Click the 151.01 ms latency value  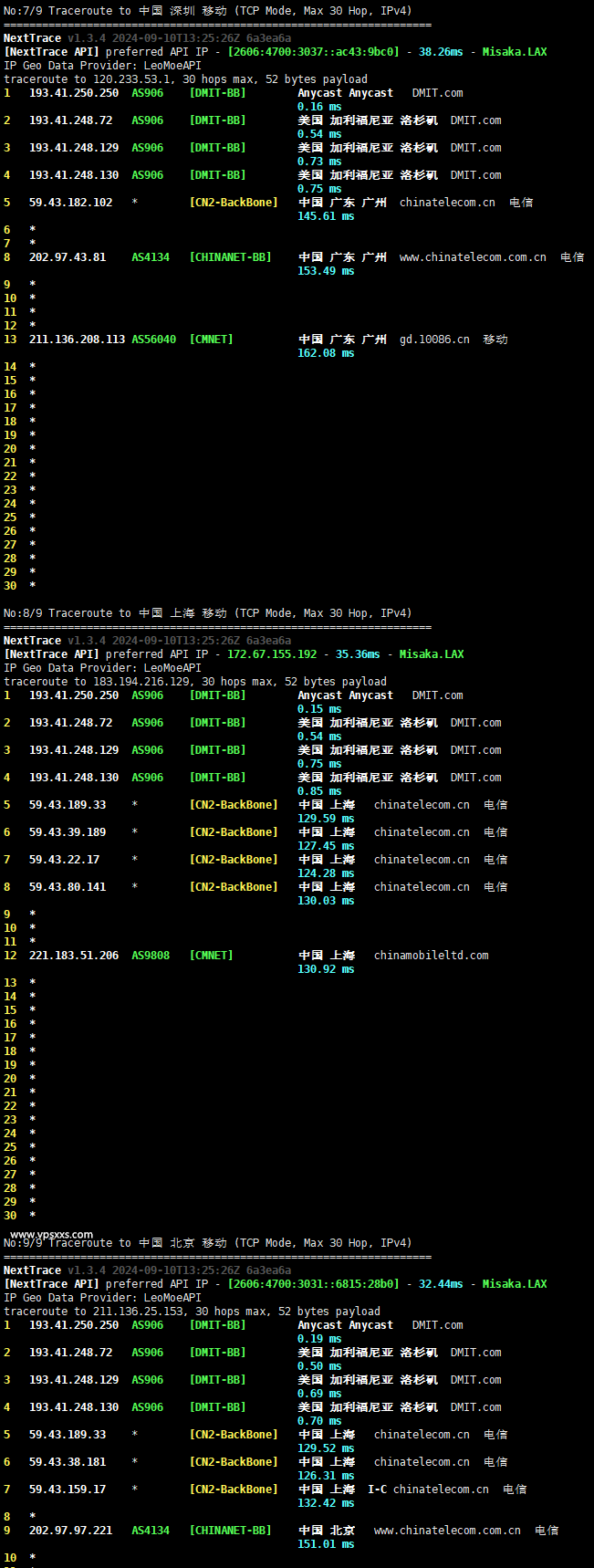point(326,1544)
